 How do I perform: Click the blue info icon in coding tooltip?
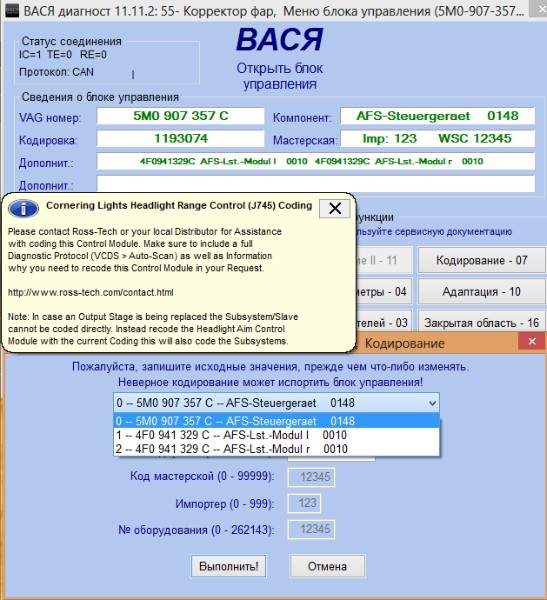[23, 209]
